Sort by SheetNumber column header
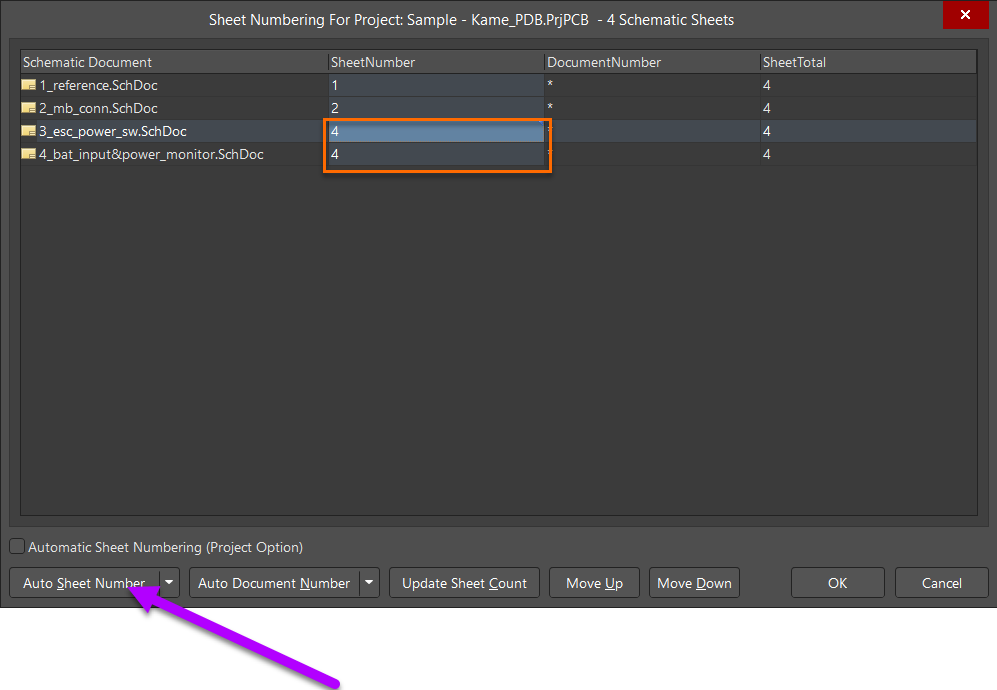 click(436, 62)
